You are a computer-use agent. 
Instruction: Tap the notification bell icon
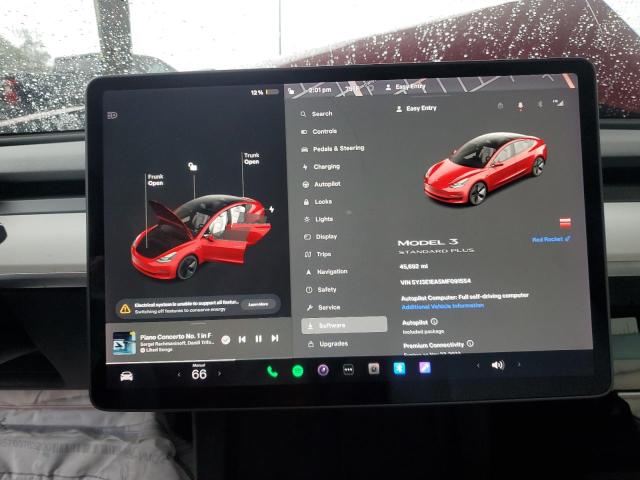520,106
